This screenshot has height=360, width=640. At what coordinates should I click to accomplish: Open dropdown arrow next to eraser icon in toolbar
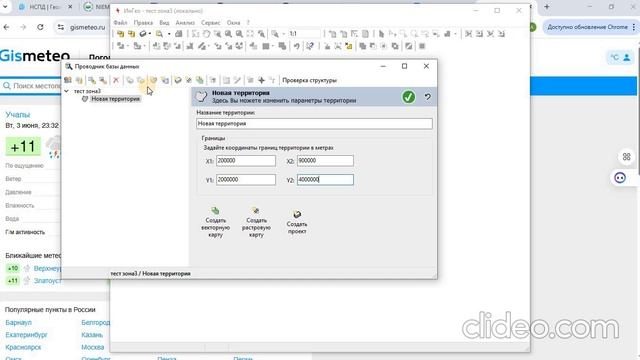coord(149,34)
